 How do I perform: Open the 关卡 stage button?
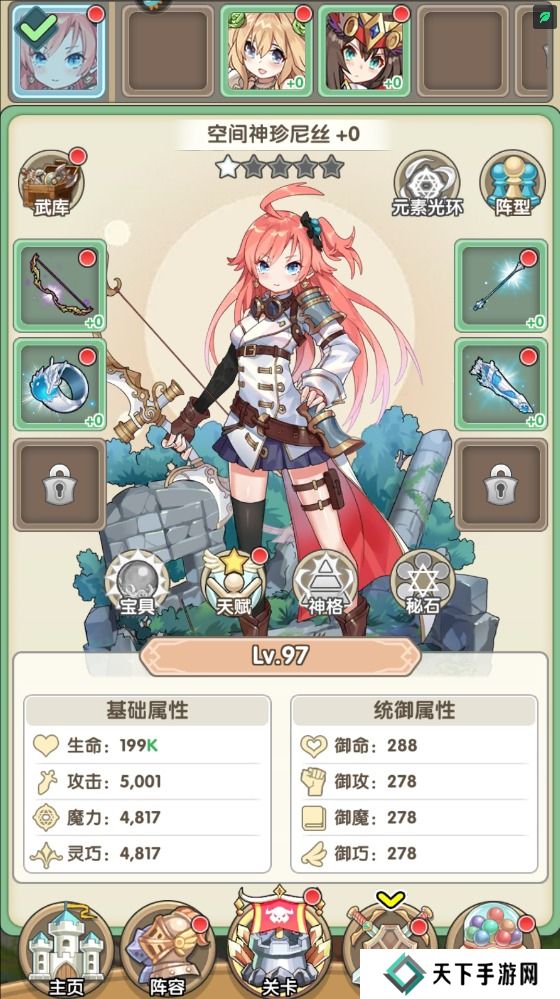(x=278, y=943)
